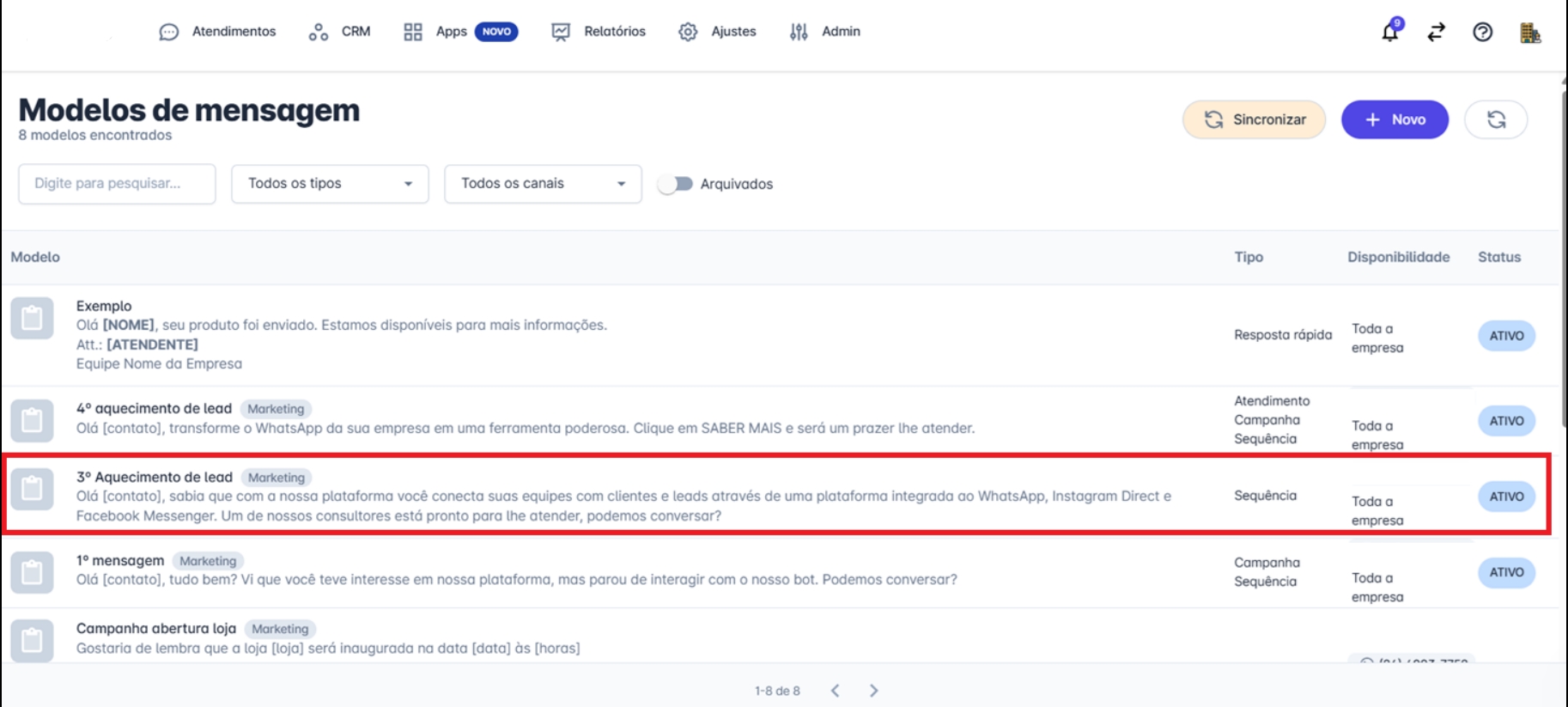Go to next page using right chevron
Viewport: 1568px width, 707px height.
coord(873,691)
